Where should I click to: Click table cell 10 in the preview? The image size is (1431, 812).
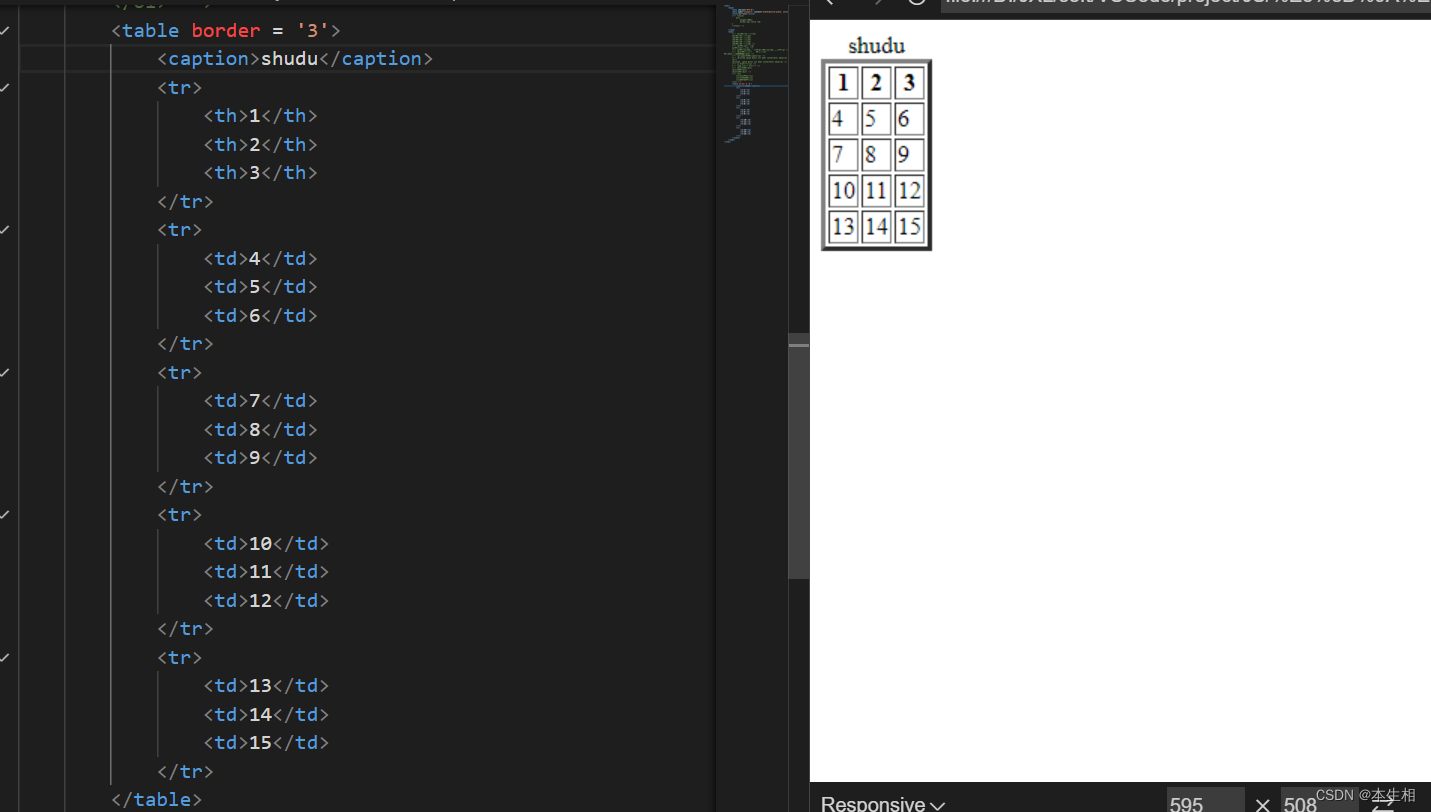[843, 190]
